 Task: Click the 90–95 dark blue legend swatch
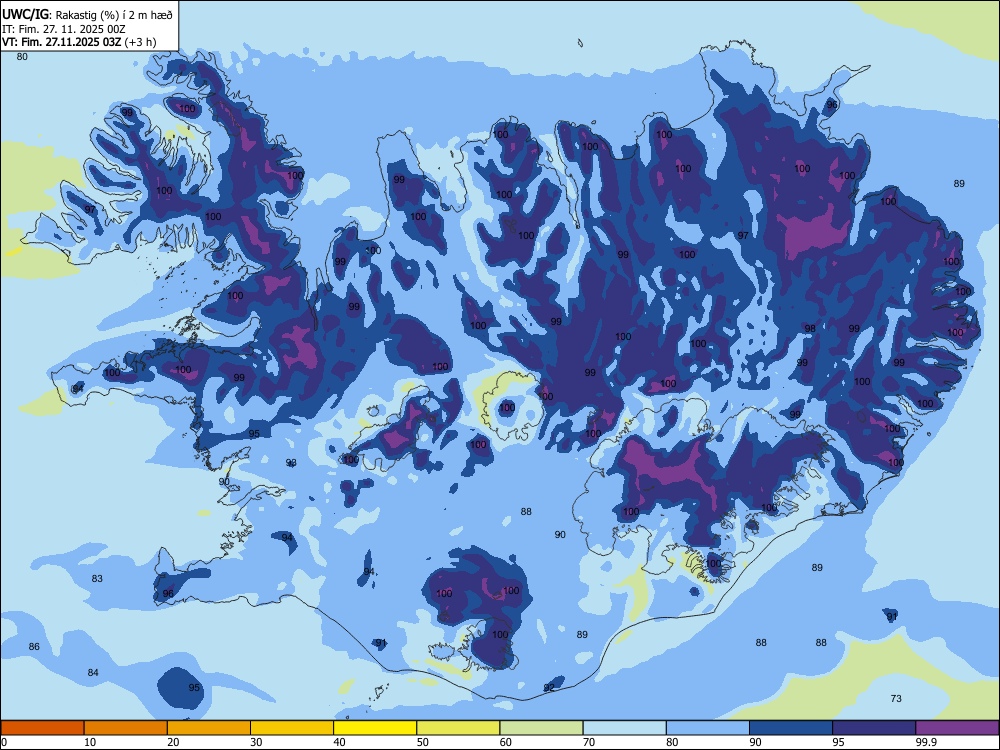pyautogui.click(x=791, y=728)
